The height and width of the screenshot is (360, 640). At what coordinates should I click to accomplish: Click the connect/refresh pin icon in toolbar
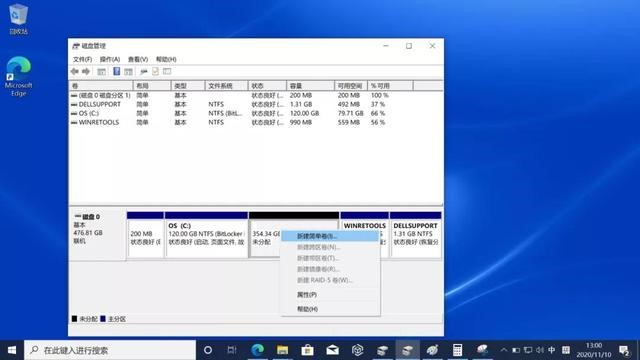(x=143, y=72)
